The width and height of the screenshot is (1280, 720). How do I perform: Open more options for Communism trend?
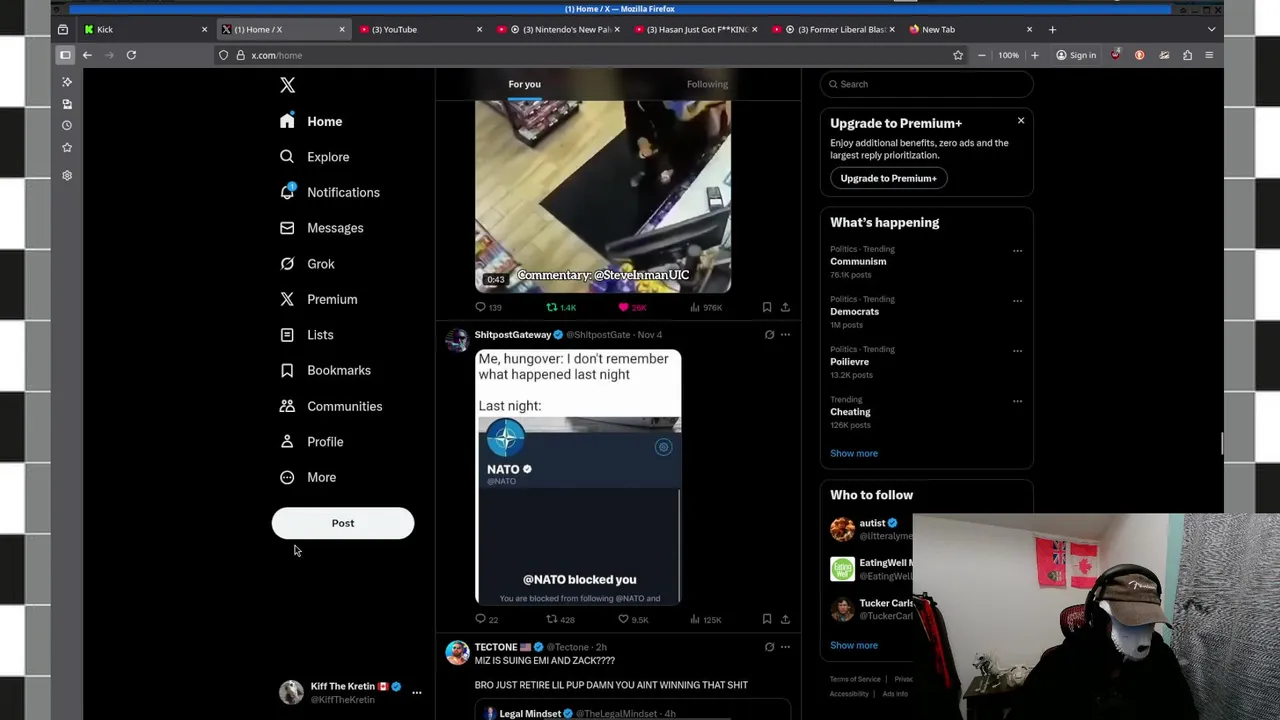coord(1017,251)
